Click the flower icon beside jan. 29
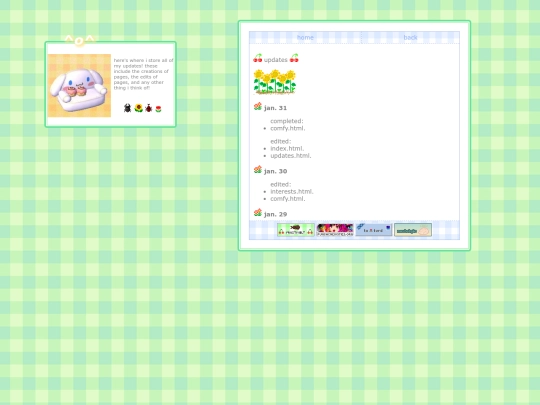Screen dimensions: 540x405 pos(258,212)
